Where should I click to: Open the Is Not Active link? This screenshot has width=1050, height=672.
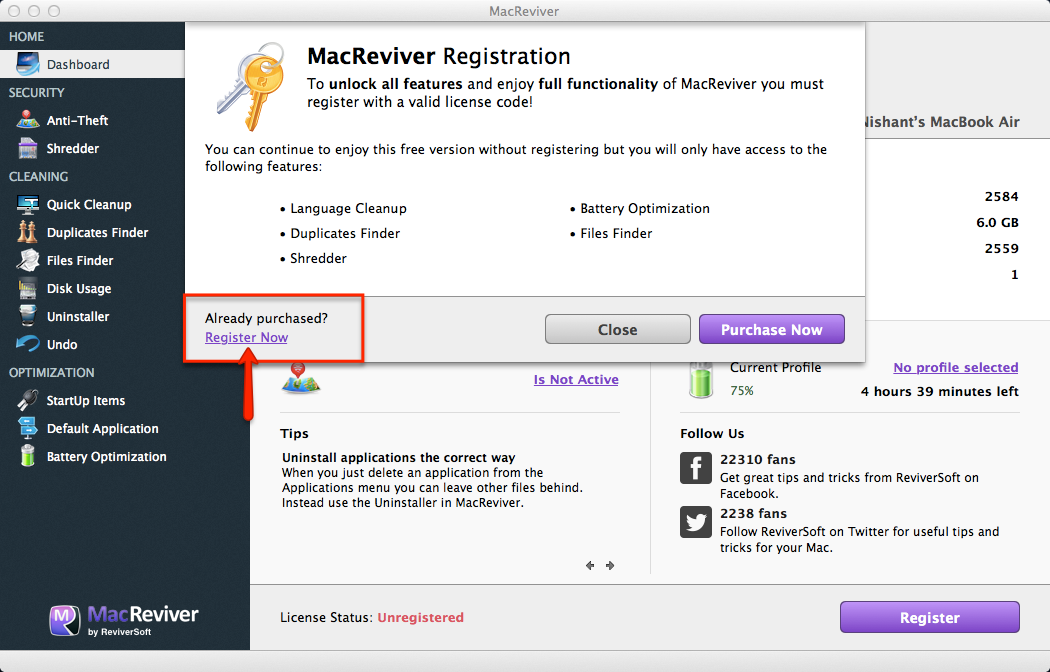pos(576,380)
